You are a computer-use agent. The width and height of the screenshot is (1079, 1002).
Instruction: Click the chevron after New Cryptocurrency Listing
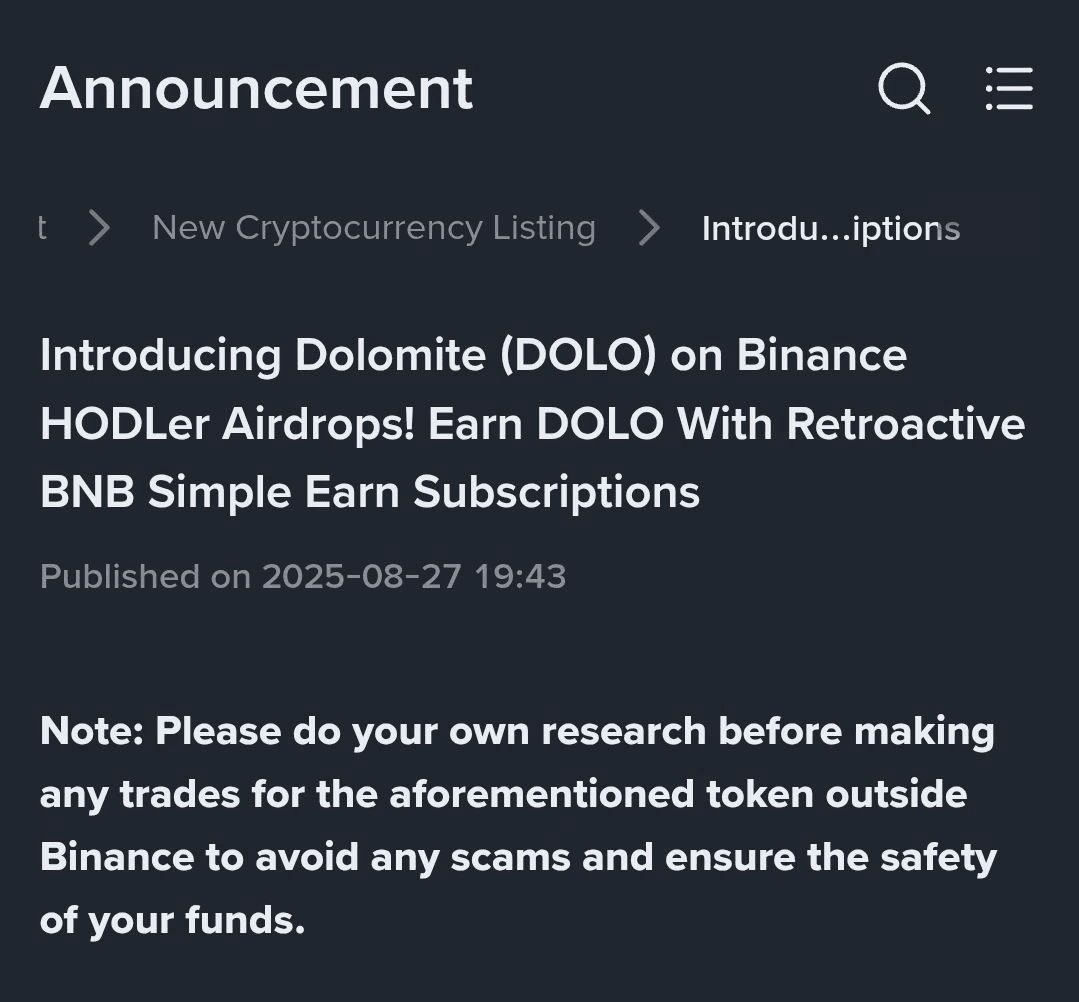pyautogui.click(x=649, y=228)
